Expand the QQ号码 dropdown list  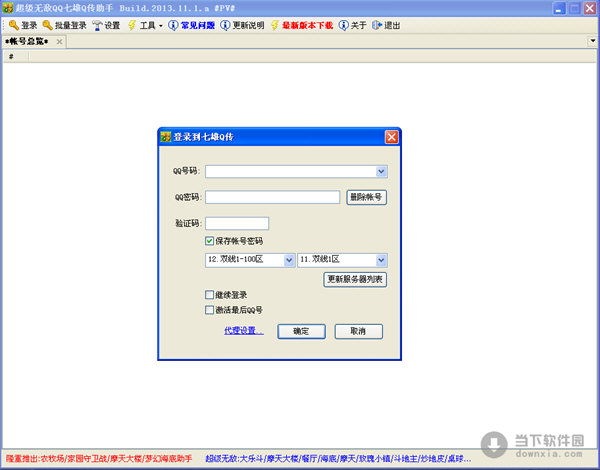point(381,172)
